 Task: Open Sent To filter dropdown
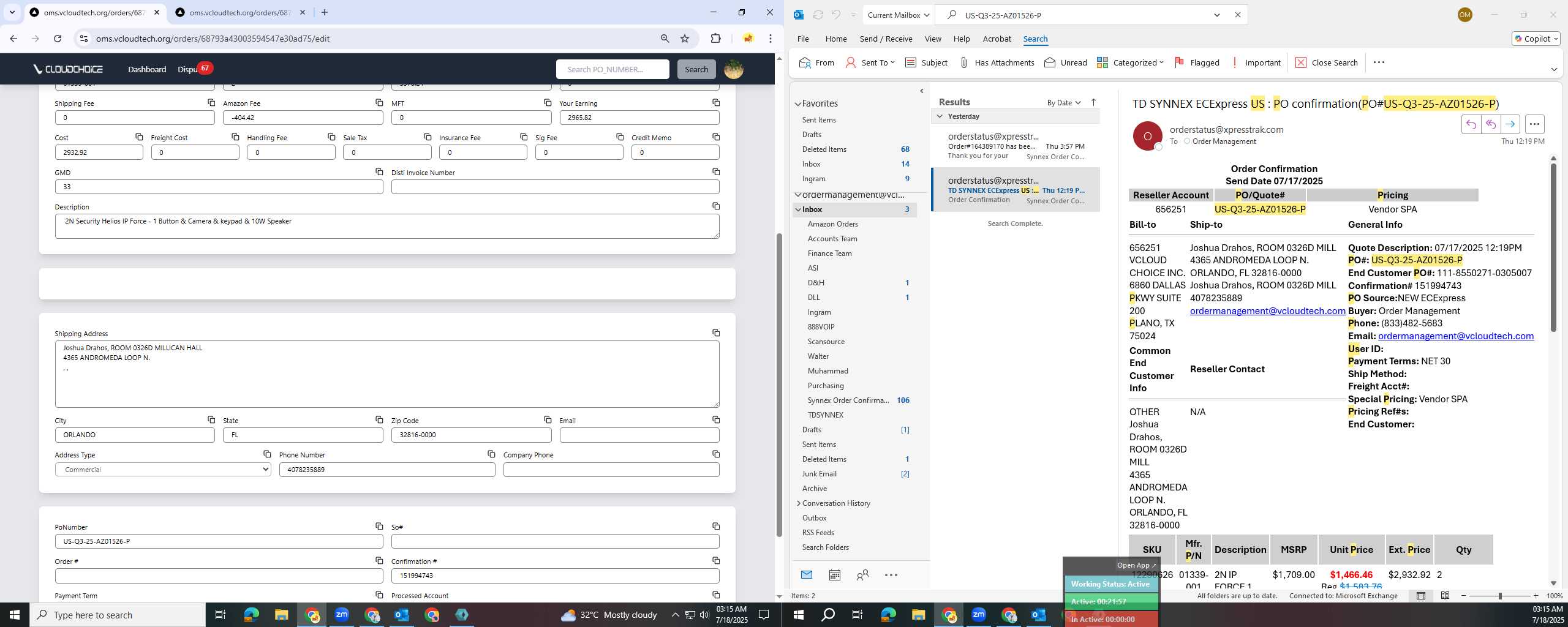[x=870, y=62]
